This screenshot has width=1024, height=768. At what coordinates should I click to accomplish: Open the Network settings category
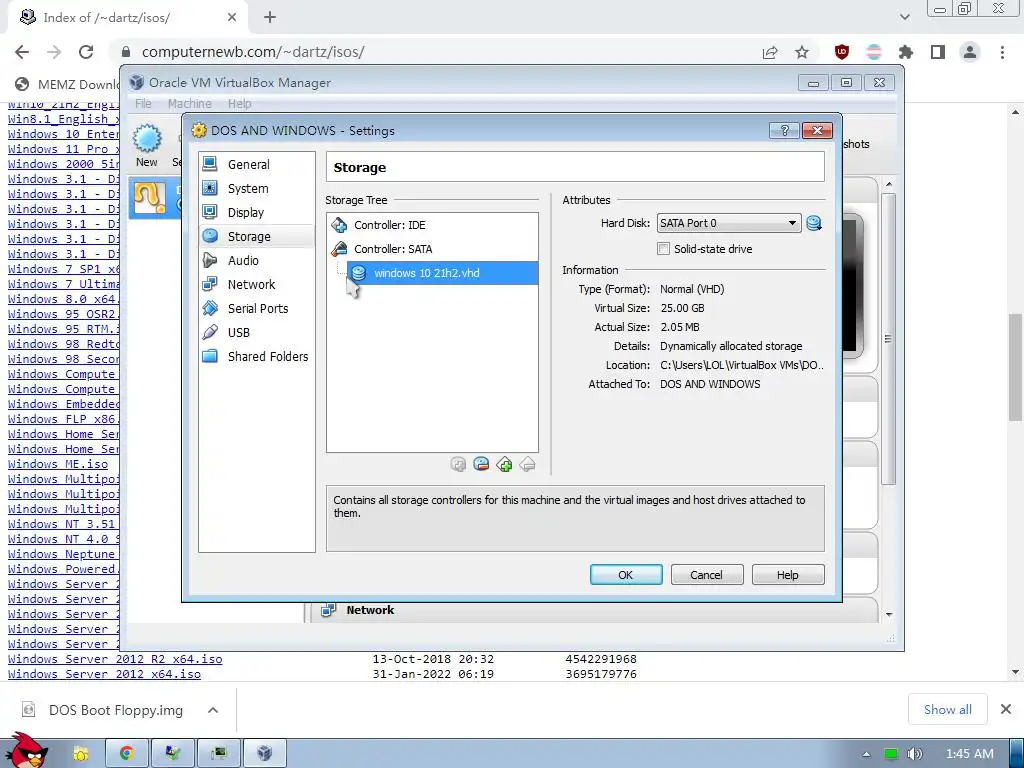tap(257, 285)
